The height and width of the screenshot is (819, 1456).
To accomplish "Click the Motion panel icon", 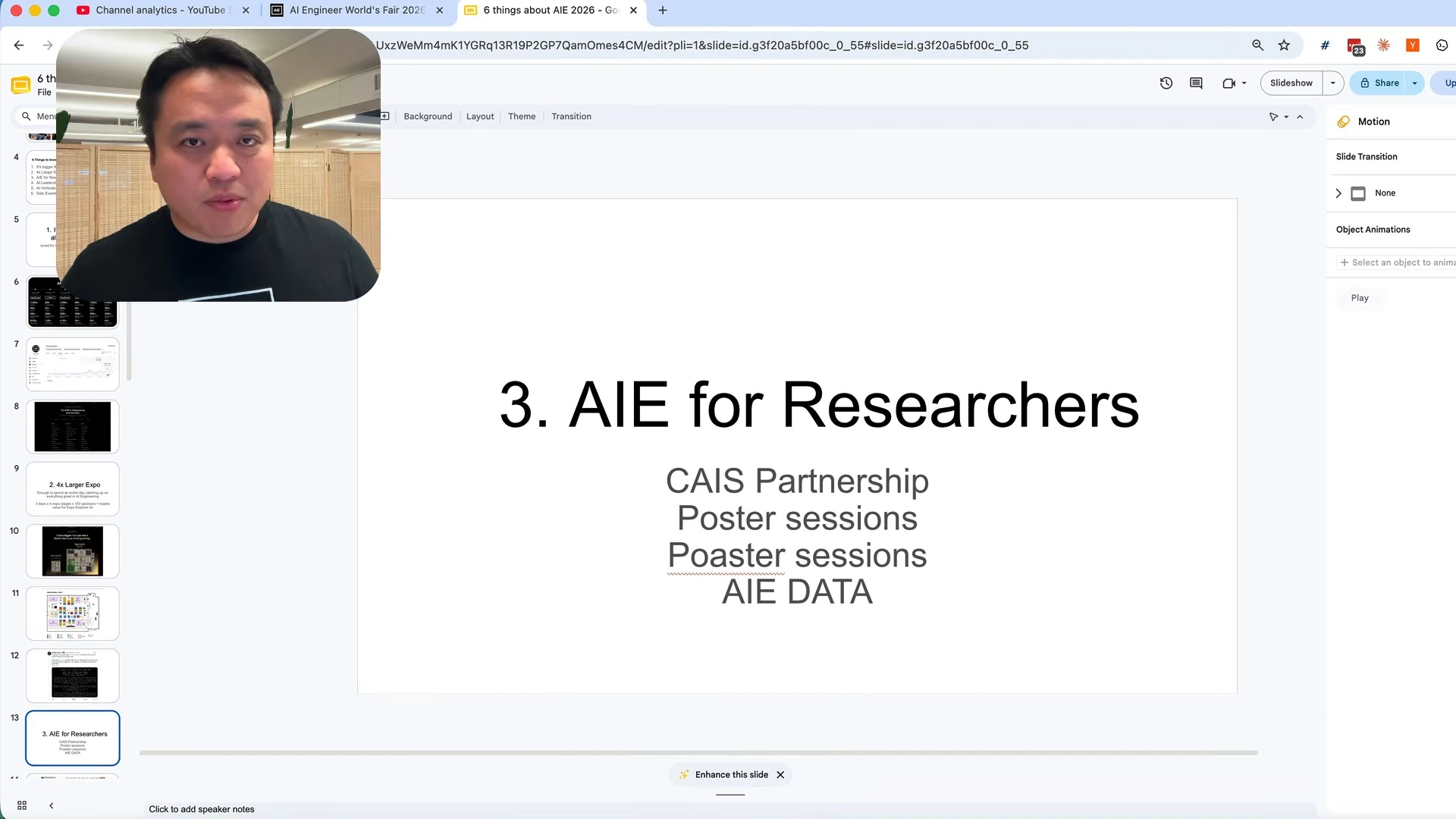I will (1344, 122).
